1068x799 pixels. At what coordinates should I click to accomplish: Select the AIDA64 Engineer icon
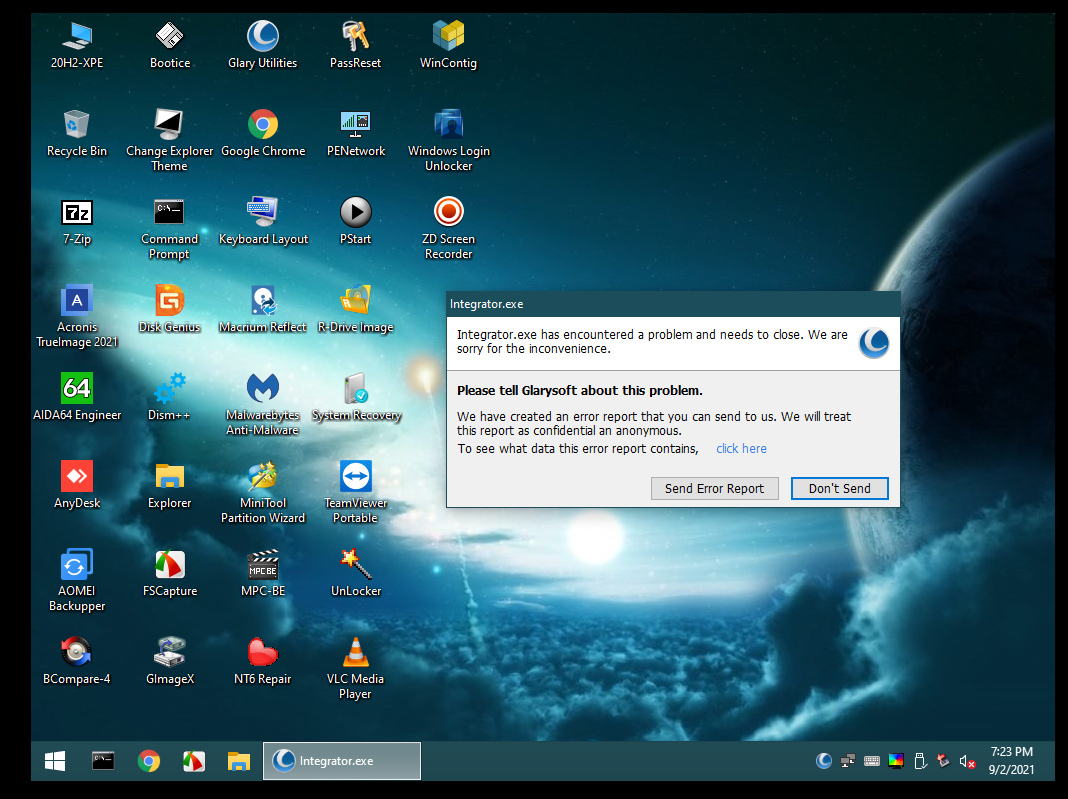point(77,397)
